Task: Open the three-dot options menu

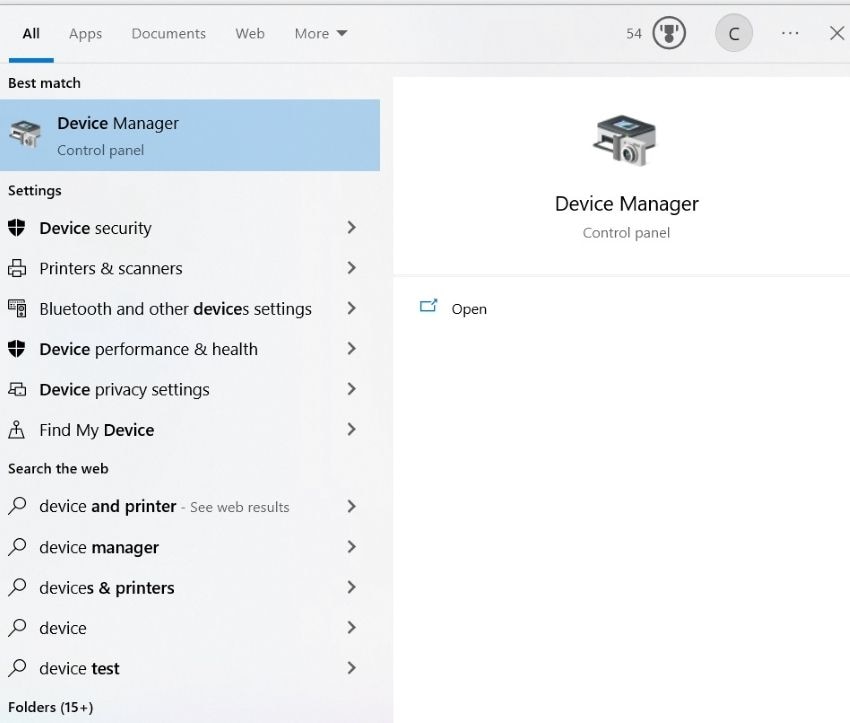Action: (x=790, y=34)
